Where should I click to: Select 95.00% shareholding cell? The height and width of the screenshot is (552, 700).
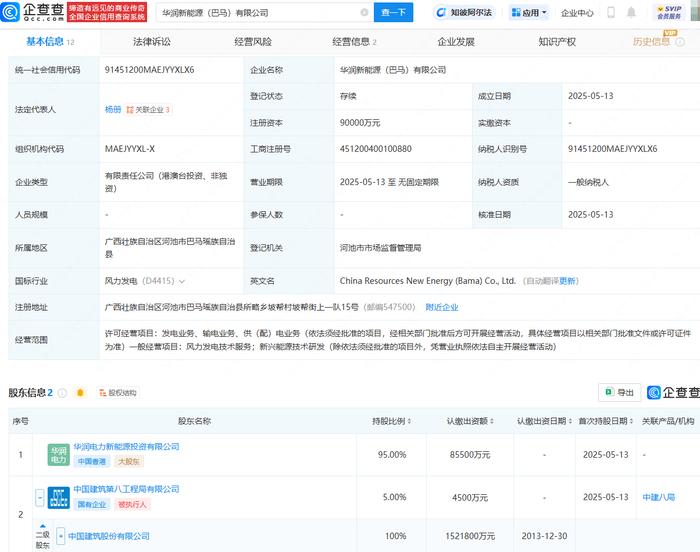tap(392, 455)
